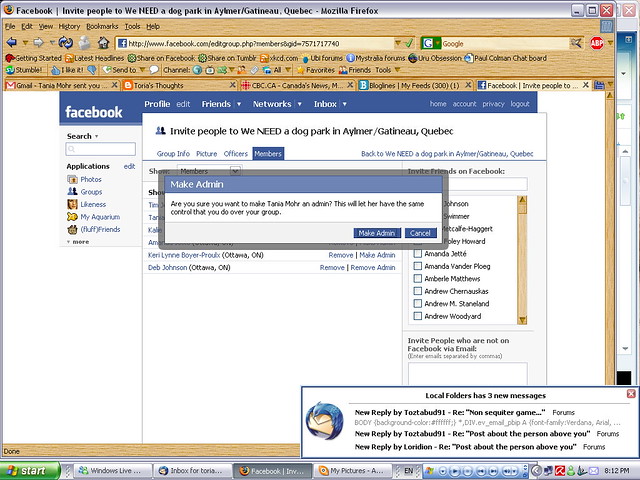Open 'Back to We NEED a dog park' link
Screen dimensions: 640x480
click(x=447, y=153)
